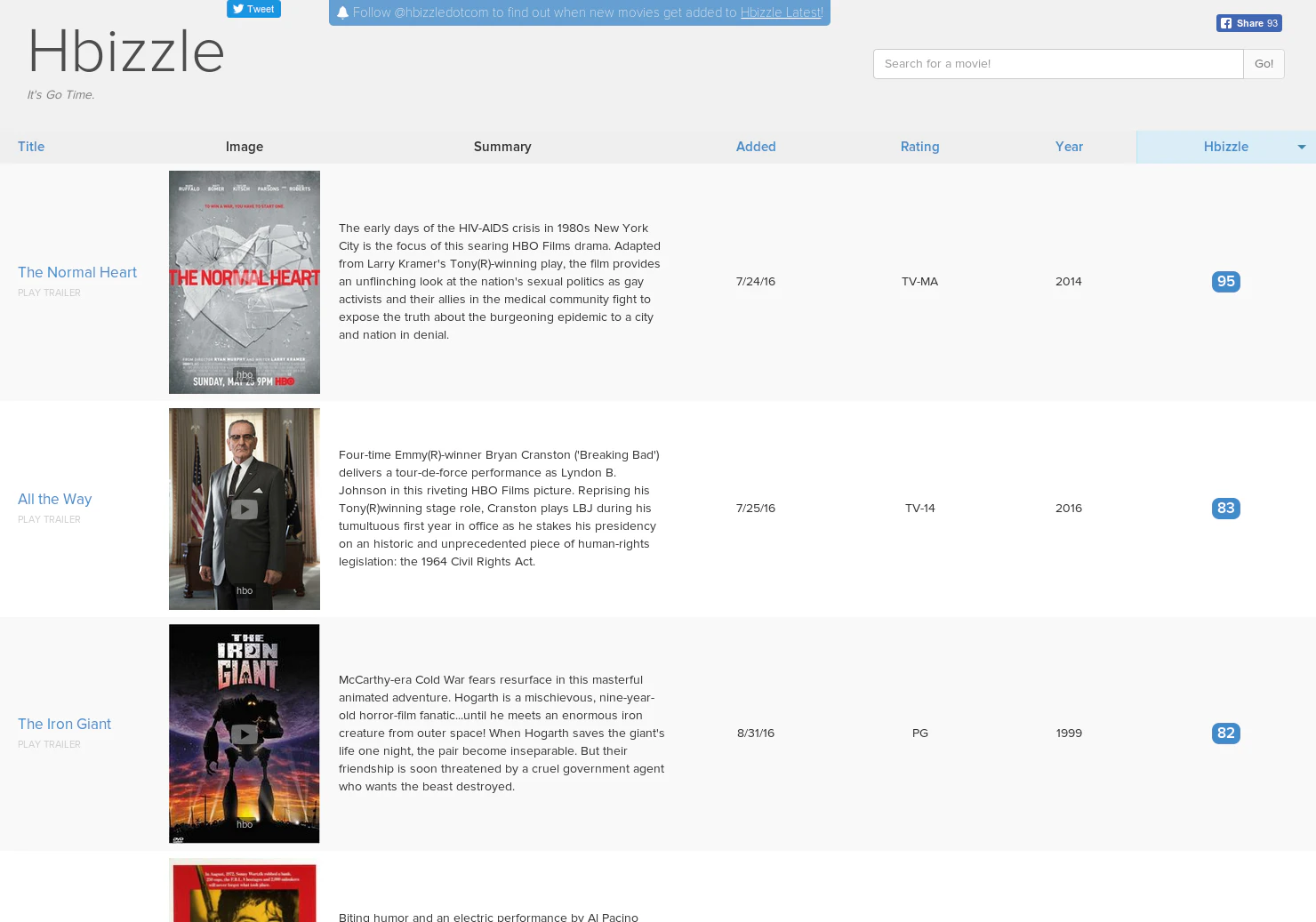Click the 83 Hbizzle score badge
The image size is (1316, 922).
click(x=1226, y=509)
